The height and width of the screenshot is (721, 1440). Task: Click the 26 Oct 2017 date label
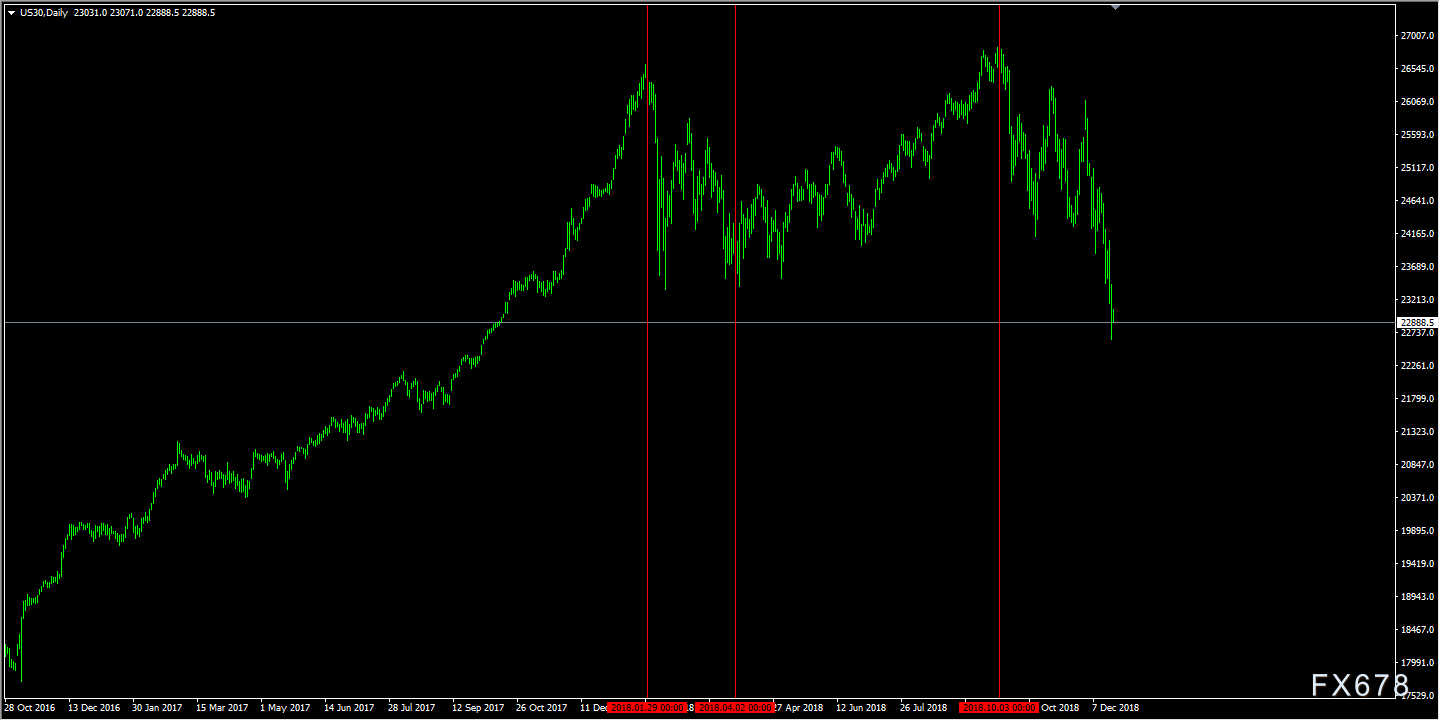[x=542, y=708]
